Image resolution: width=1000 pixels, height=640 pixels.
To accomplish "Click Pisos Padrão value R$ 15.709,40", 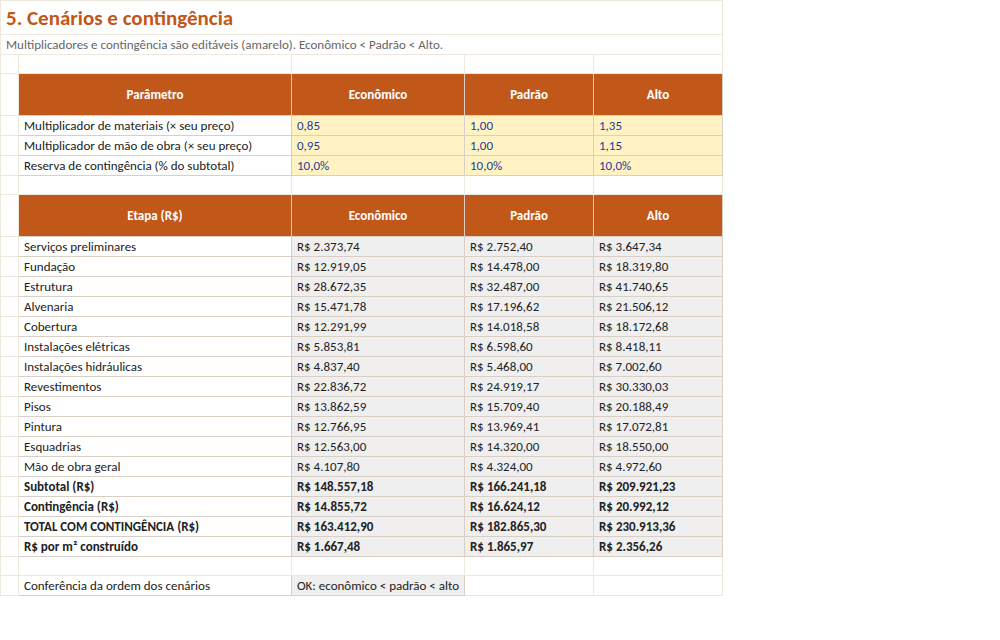I will [529, 407].
